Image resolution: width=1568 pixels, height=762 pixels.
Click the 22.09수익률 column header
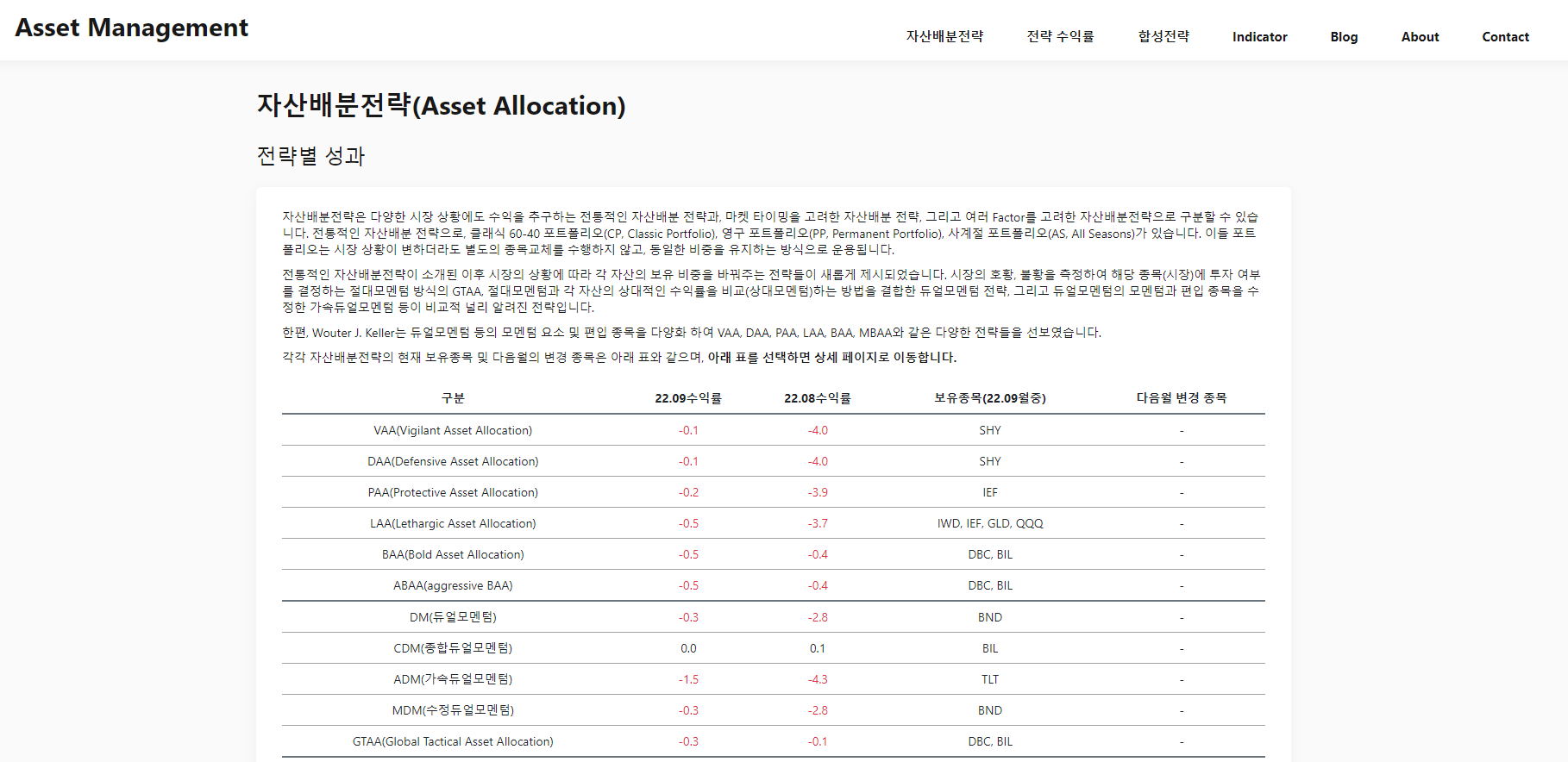[x=688, y=398]
